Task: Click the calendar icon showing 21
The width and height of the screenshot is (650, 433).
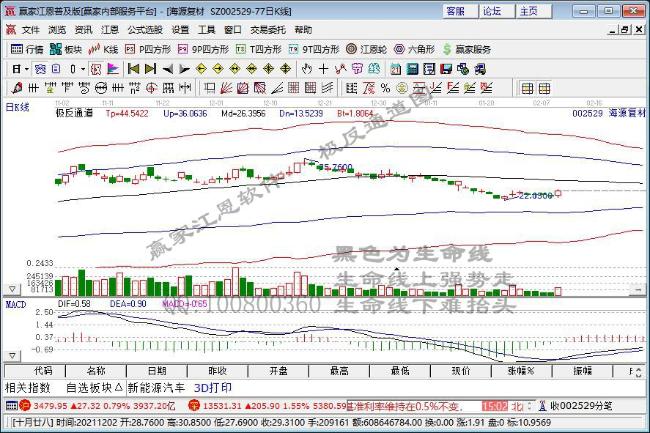Action: [395, 69]
